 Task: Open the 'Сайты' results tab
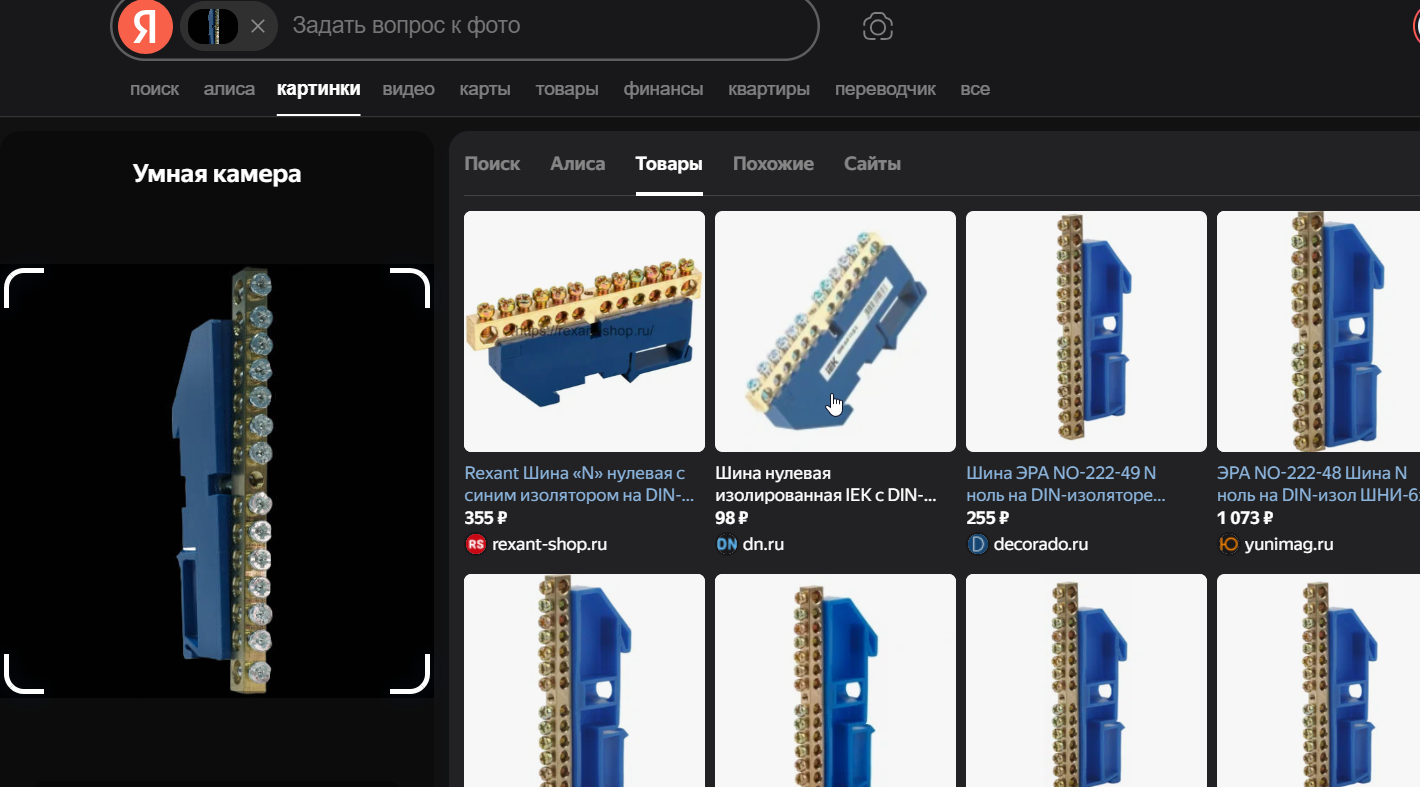[x=872, y=164]
